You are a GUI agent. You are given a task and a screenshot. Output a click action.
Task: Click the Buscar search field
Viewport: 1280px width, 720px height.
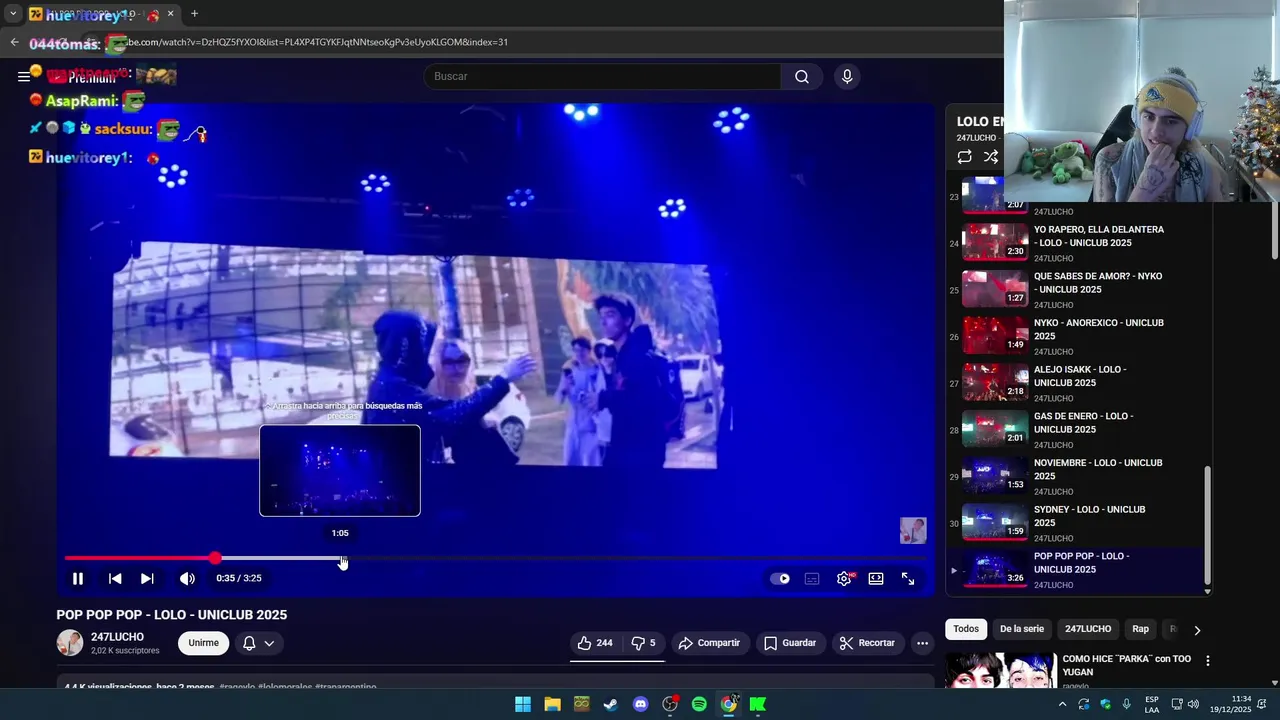tap(603, 77)
